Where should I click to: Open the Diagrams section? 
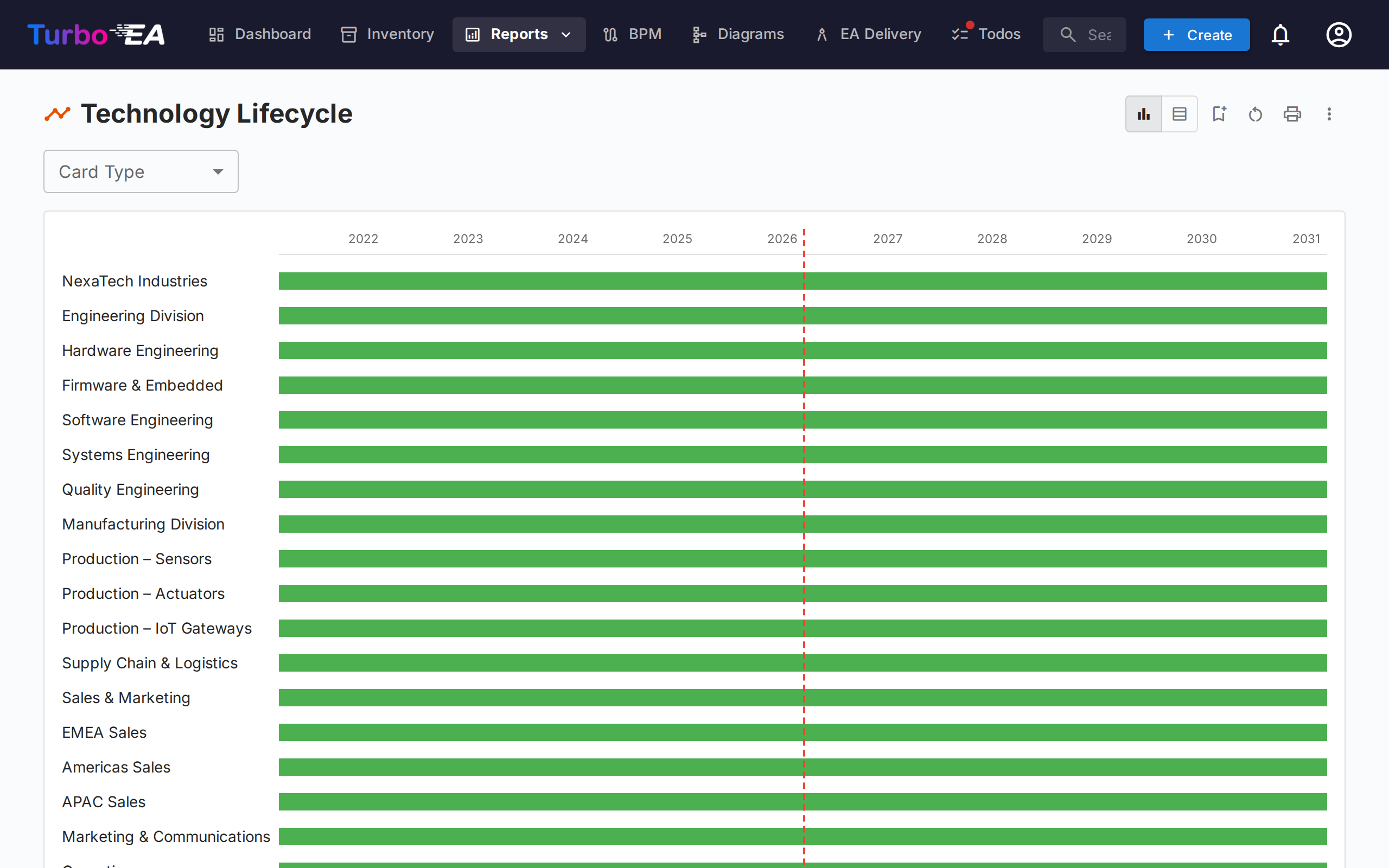pos(737,34)
